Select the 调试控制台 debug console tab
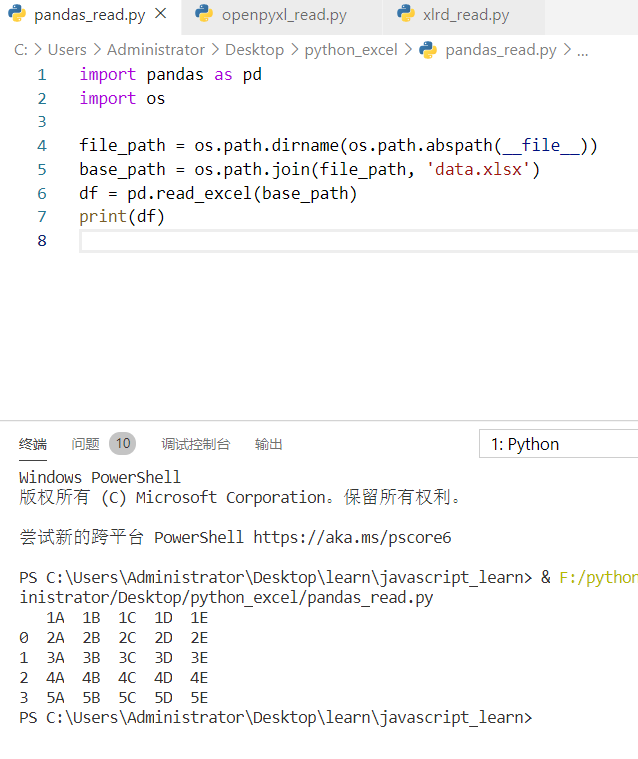 (196, 444)
